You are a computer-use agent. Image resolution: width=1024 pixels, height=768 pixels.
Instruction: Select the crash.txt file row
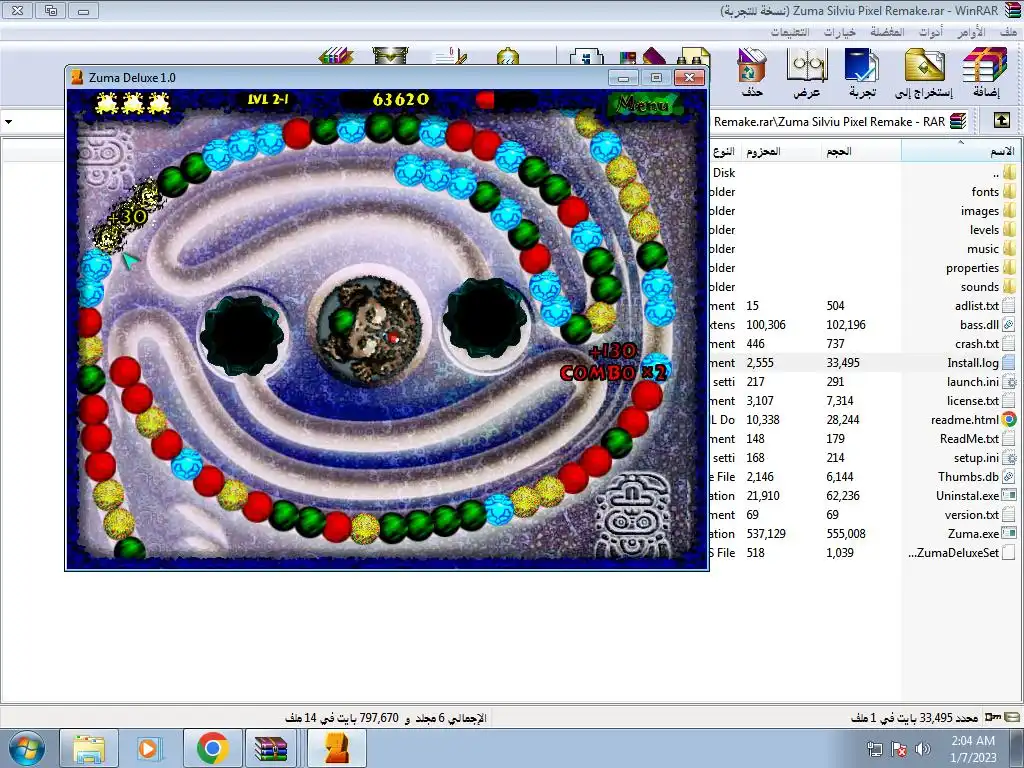[x=863, y=344]
